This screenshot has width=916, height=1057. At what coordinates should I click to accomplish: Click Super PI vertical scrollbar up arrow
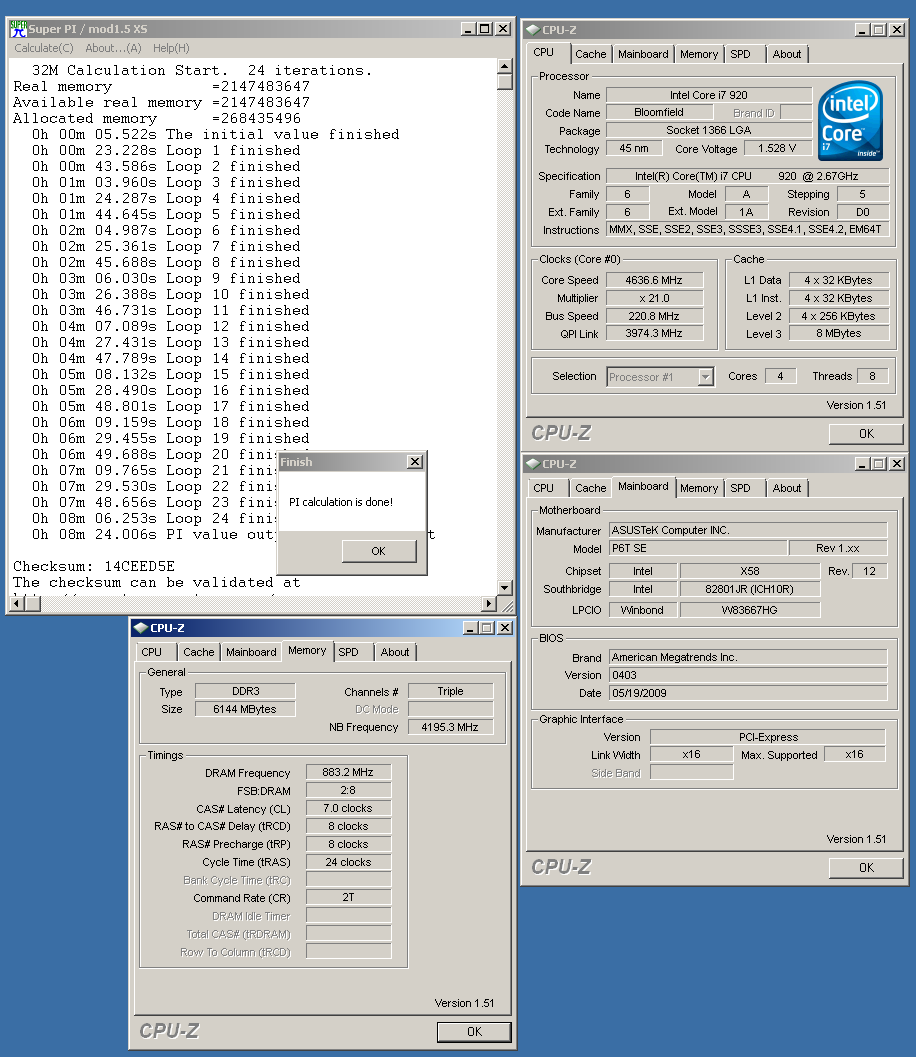(x=504, y=66)
